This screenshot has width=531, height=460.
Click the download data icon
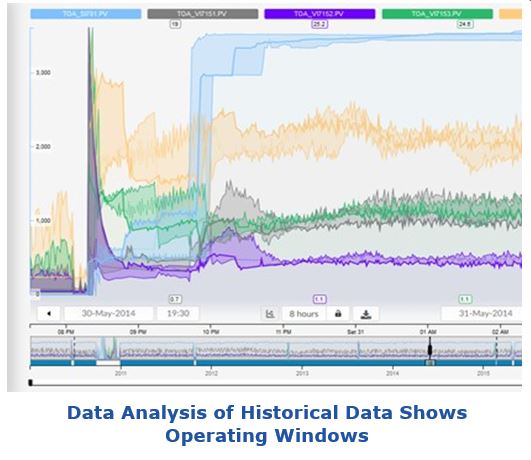point(366,314)
